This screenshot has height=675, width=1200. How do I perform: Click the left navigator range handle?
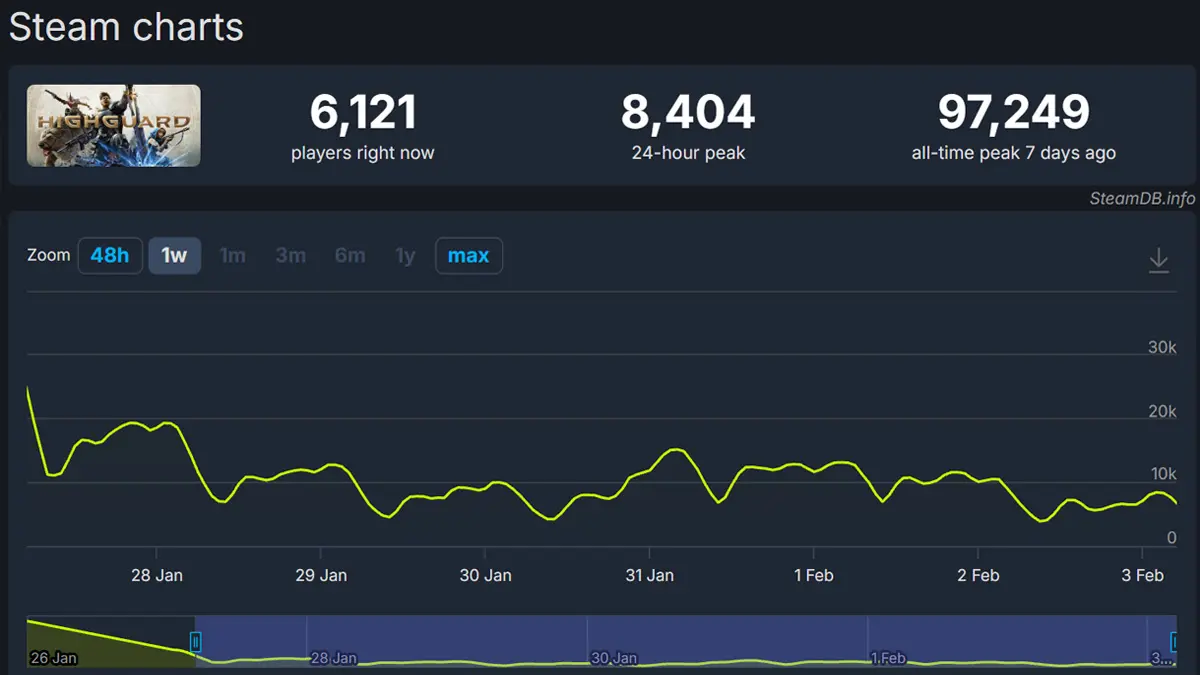(196, 642)
